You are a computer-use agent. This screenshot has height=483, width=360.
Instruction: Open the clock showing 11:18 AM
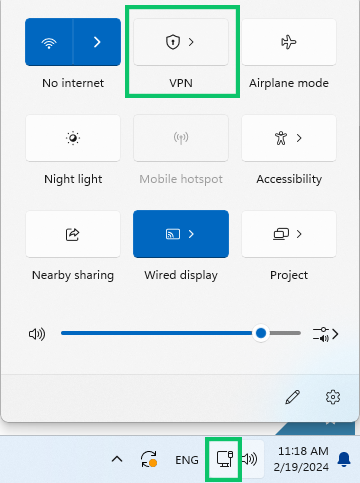301,459
